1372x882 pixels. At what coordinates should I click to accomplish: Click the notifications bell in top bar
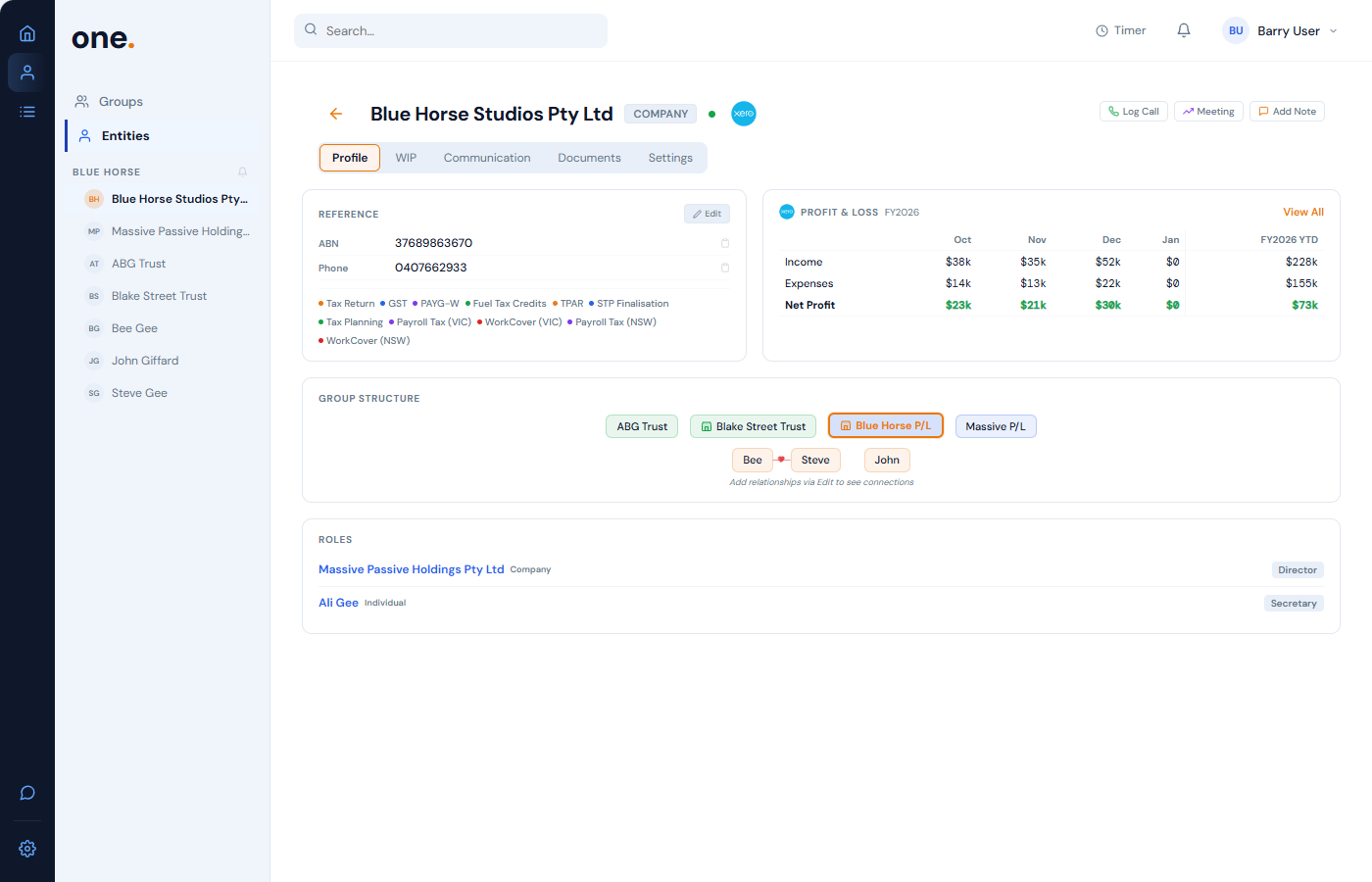tap(1184, 30)
